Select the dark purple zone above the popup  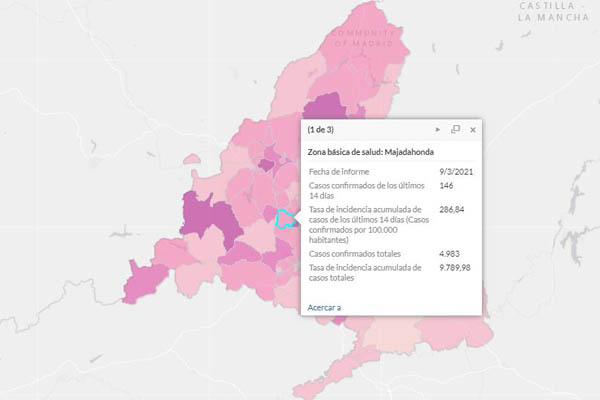tap(327, 108)
